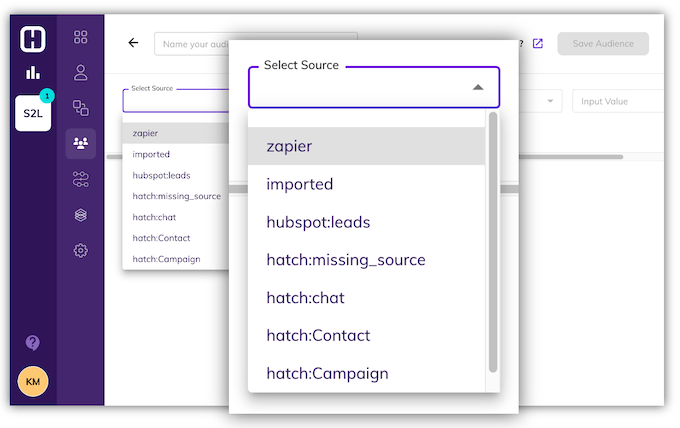Focus the Input Value text field
The width and height of the screenshot is (680, 428).
618,101
